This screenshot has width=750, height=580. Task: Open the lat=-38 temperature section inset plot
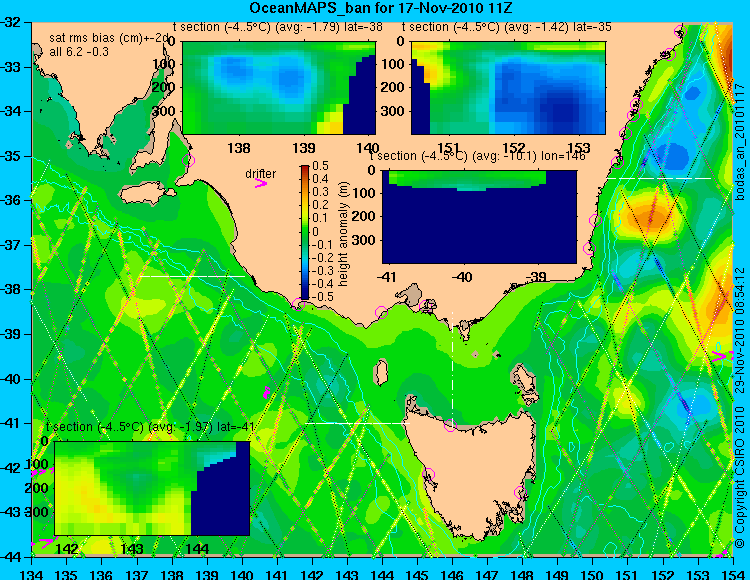pos(279,88)
